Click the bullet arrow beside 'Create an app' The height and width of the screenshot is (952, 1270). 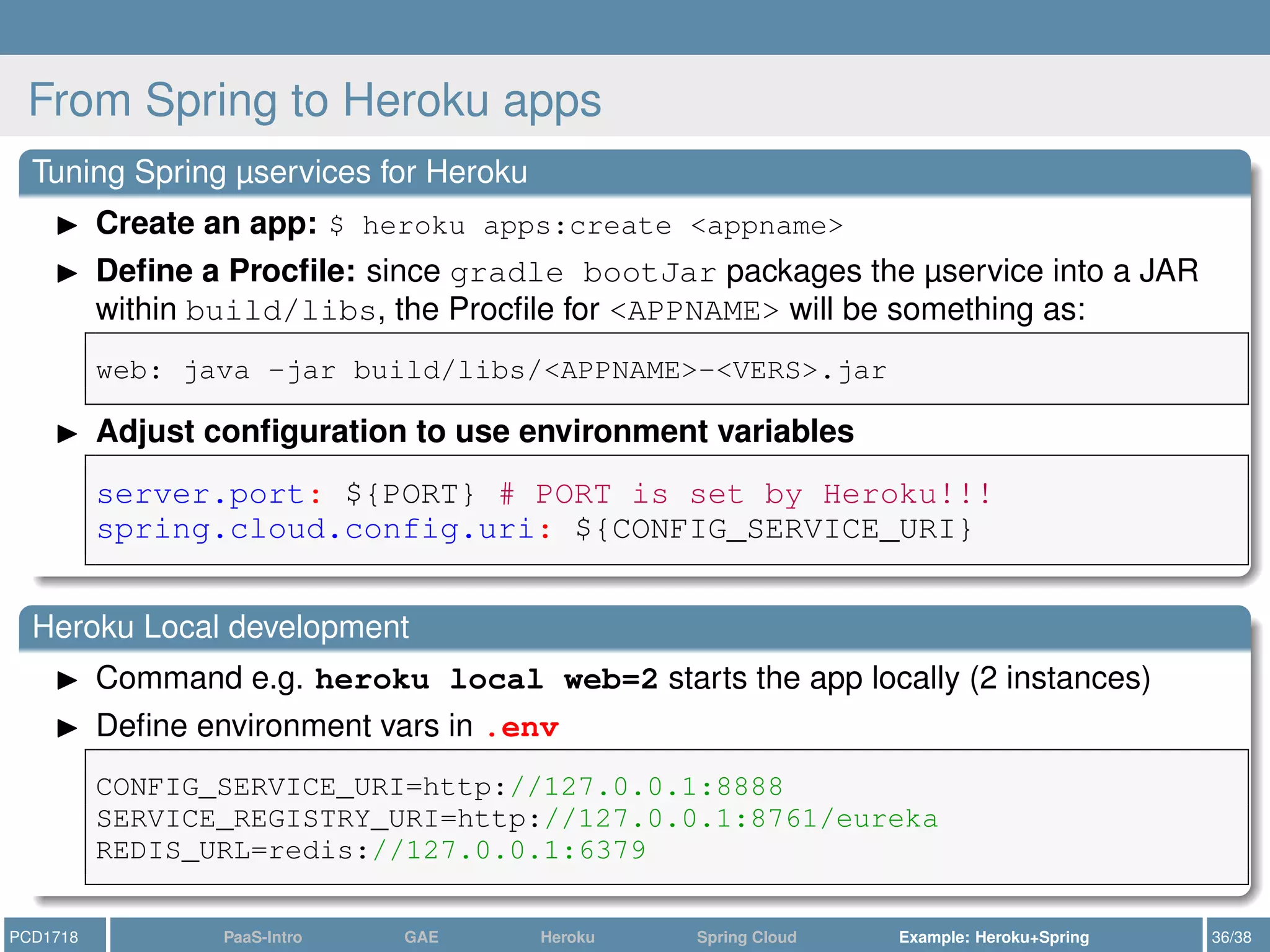(x=67, y=226)
